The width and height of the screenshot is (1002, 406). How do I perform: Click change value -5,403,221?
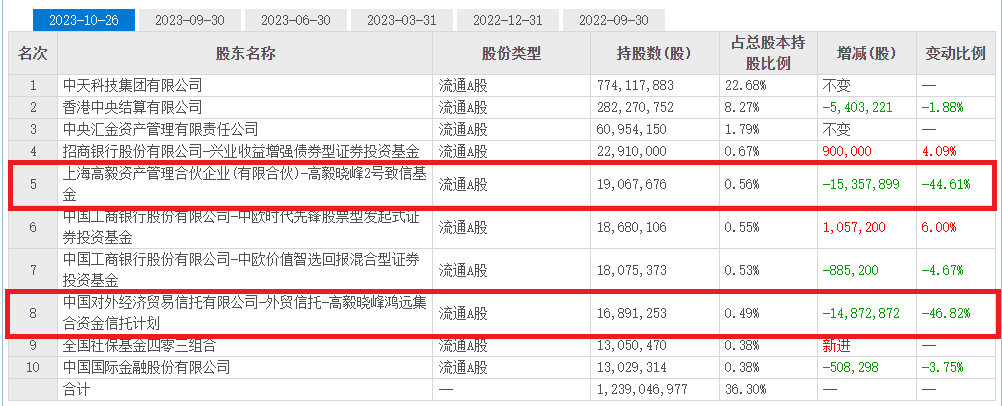tap(857, 107)
